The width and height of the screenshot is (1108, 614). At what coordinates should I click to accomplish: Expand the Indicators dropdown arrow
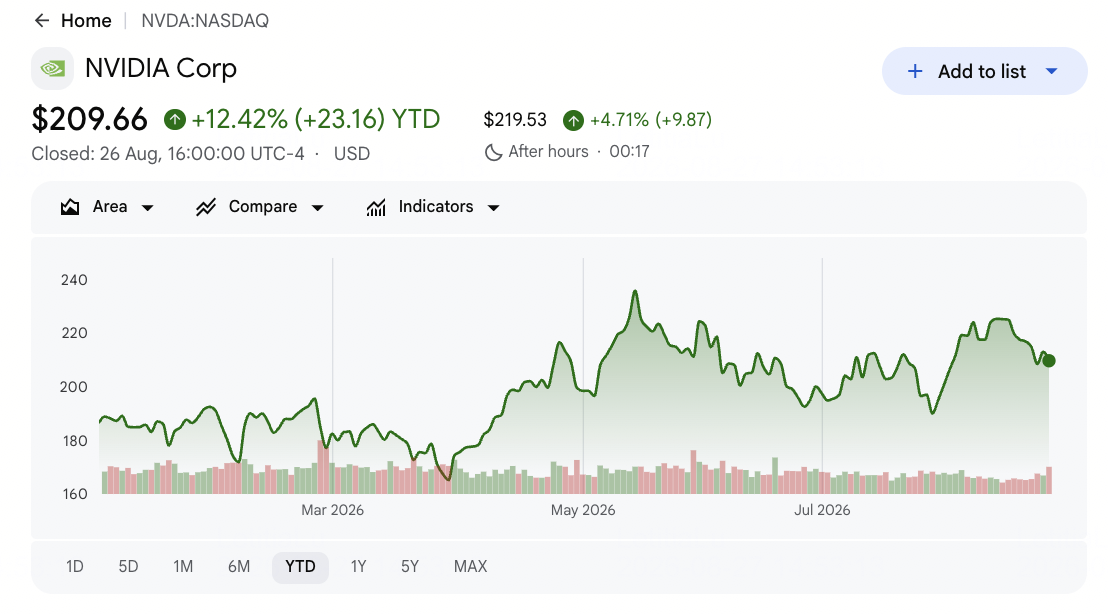pos(494,208)
